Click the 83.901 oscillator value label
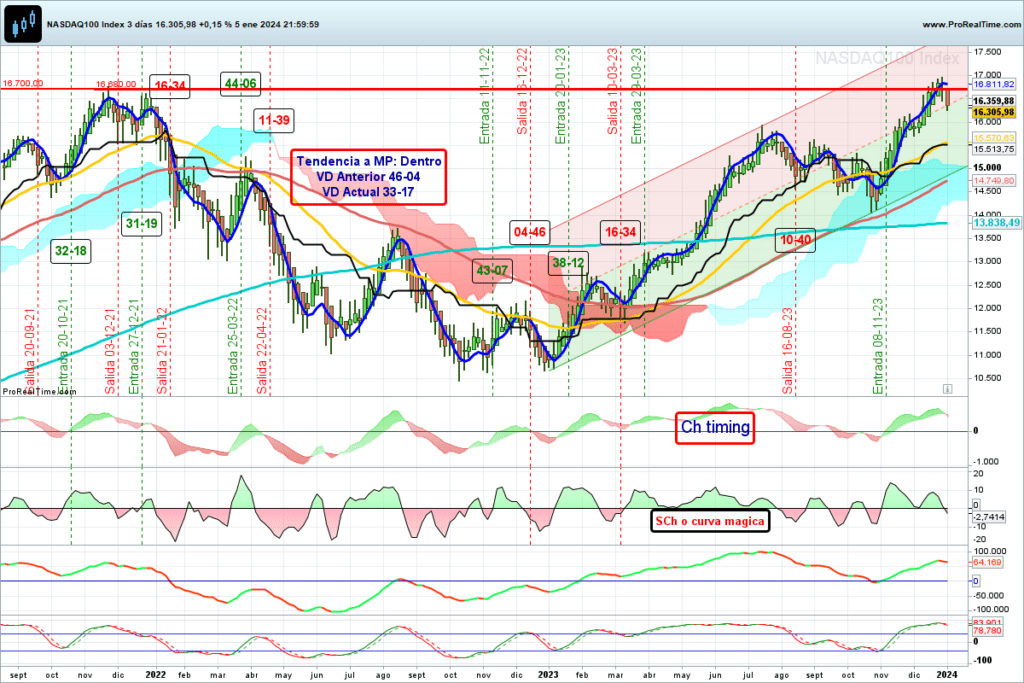The height and width of the screenshot is (683, 1024). 987,622
